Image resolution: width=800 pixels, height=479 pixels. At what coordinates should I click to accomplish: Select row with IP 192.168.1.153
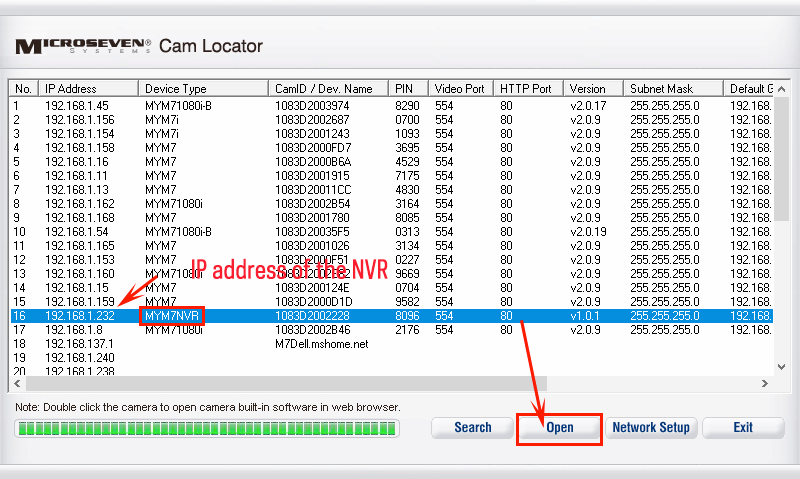(391, 260)
